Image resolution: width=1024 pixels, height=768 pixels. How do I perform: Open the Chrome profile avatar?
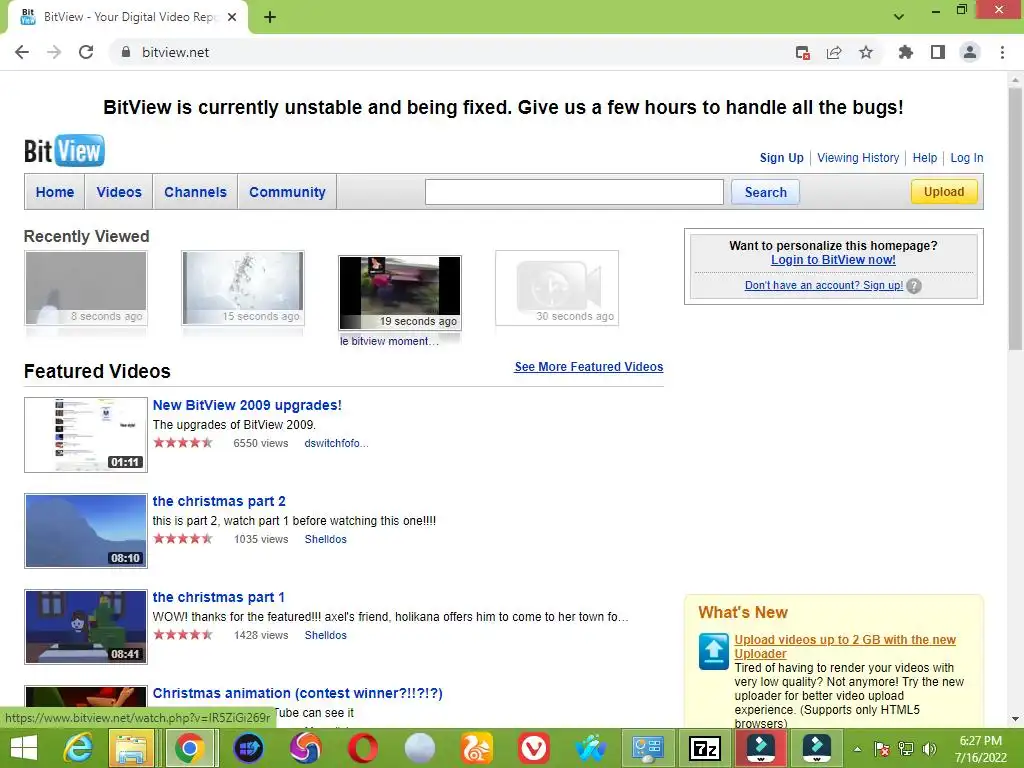(970, 52)
